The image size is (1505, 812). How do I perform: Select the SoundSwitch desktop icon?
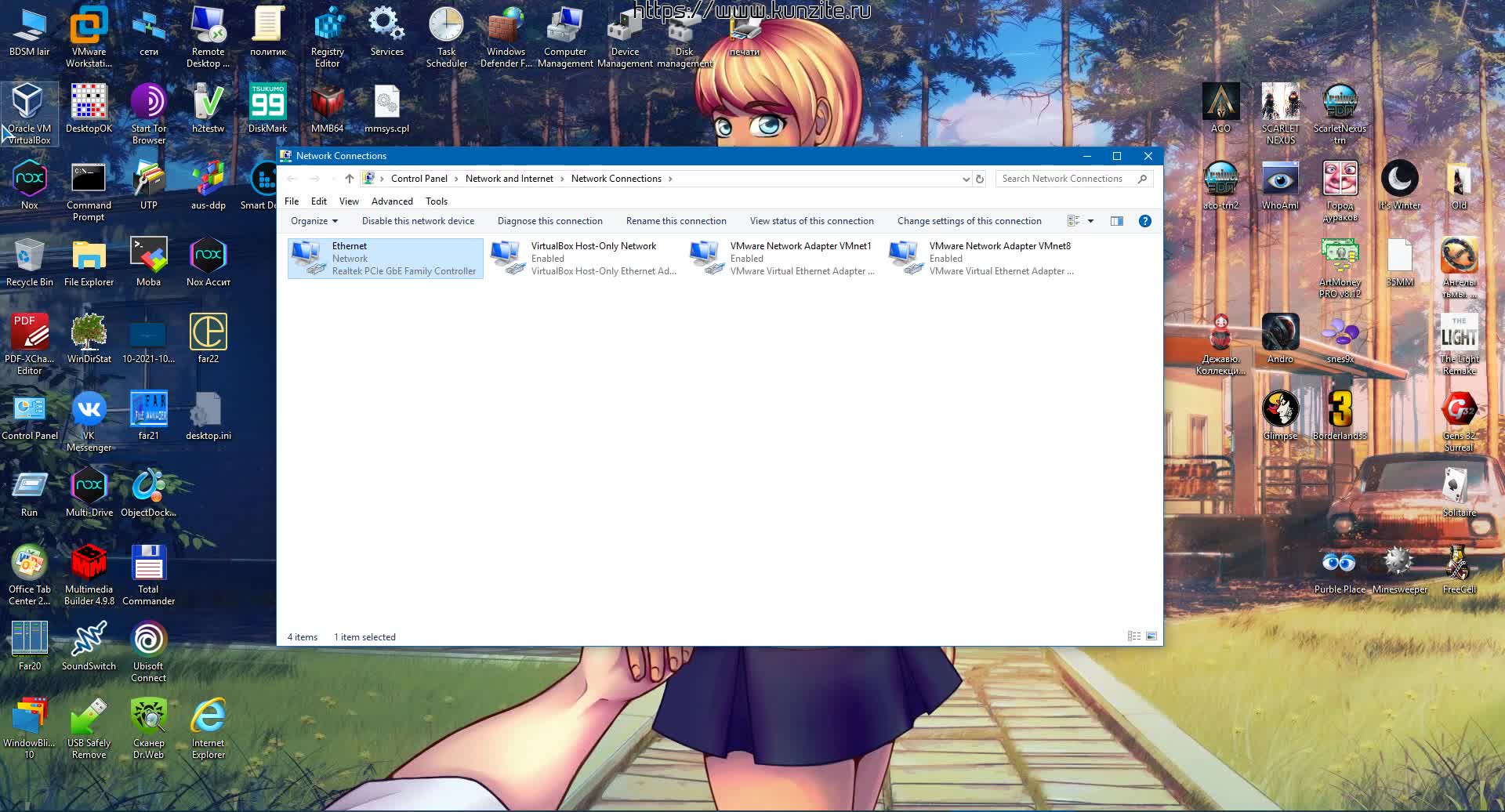point(89,646)
